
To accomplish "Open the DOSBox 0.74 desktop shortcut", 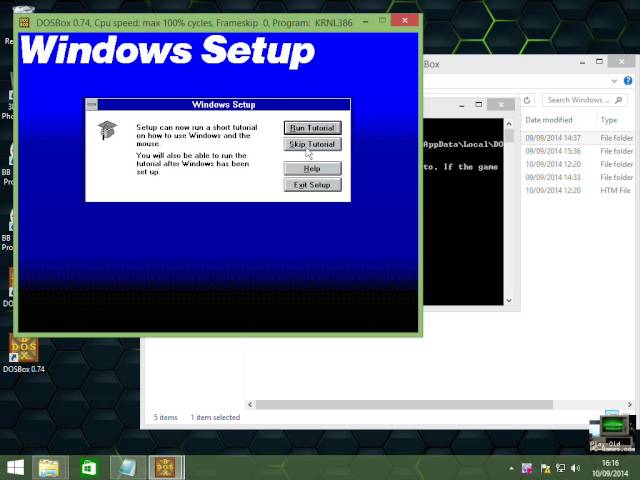I will pyautogui.click(x=24, y=354).
